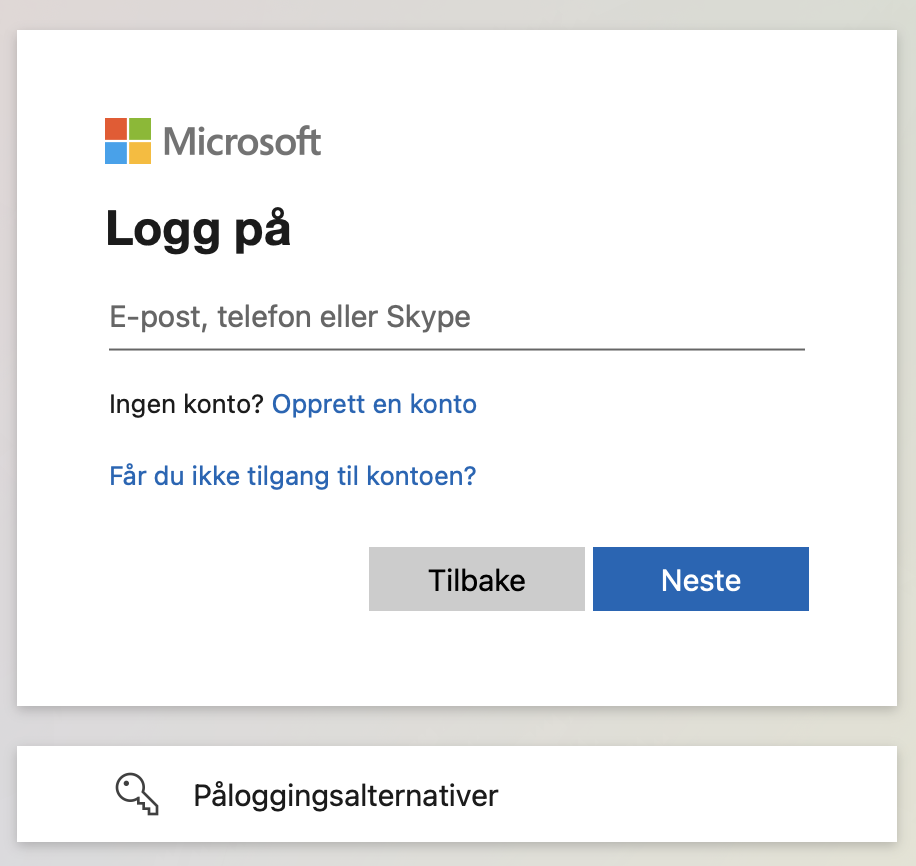Click the blue square in Microsoft logo

point(116,153)
